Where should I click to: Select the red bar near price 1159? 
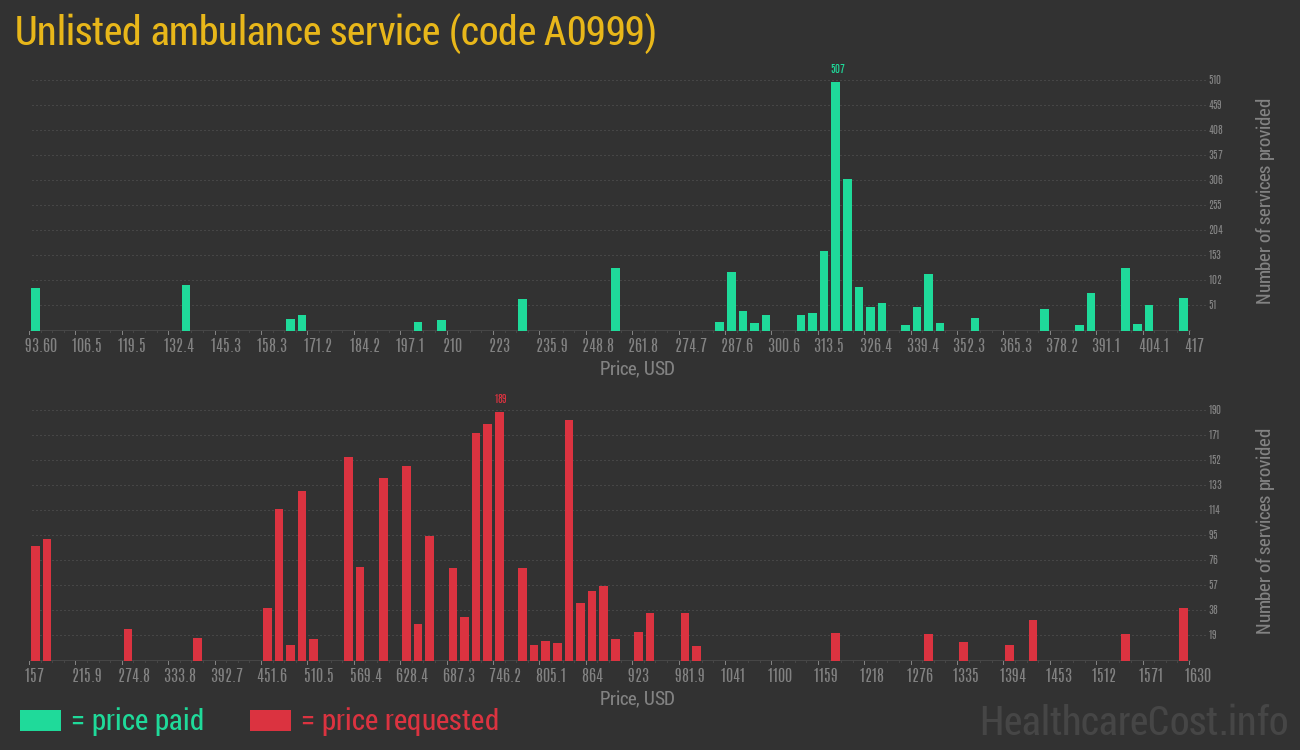(835, 646)
